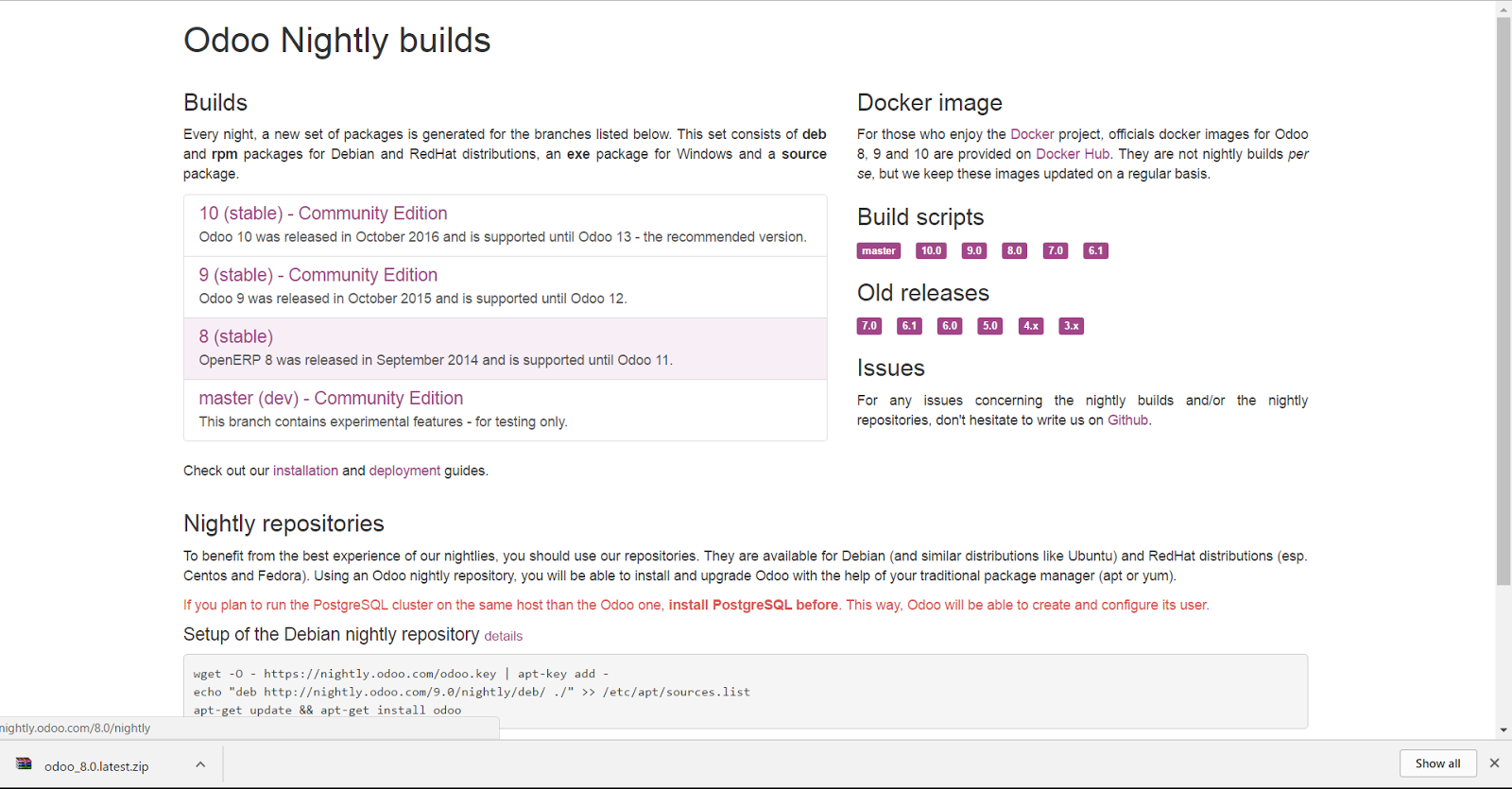The image size is (1512, 789).
Task: Open the installation guide link
Action: 305,471
